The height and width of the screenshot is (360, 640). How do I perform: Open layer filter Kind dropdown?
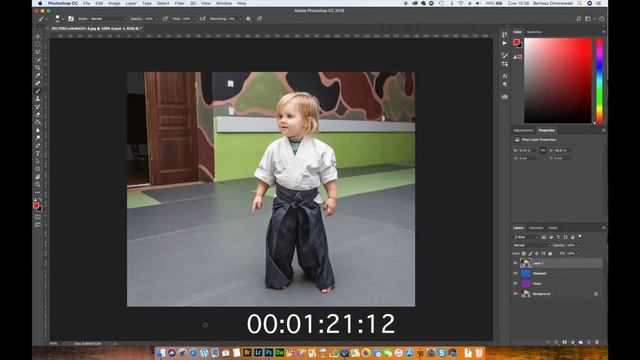pos(527,237)
